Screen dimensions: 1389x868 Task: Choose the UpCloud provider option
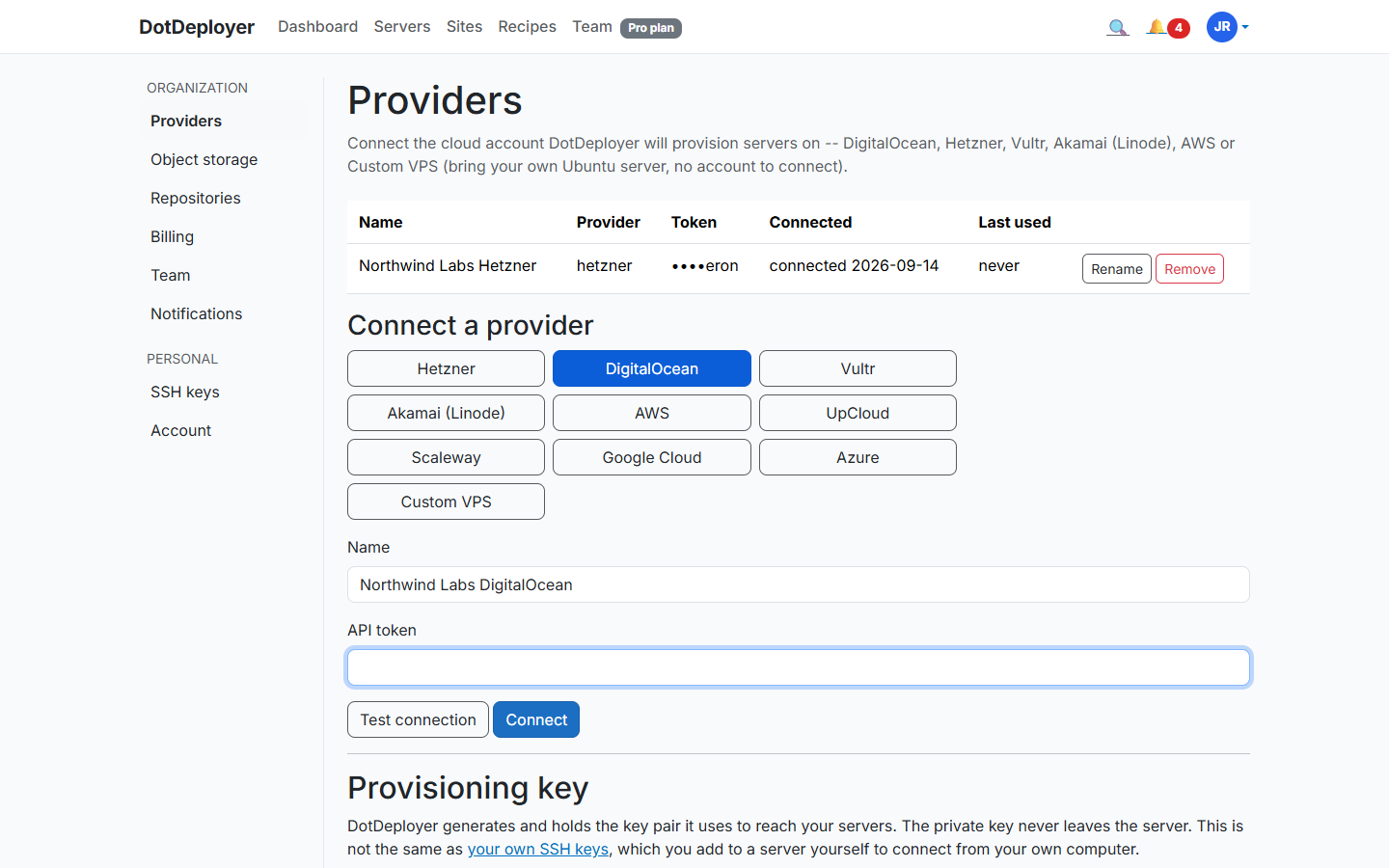click(x=858, y=413)
